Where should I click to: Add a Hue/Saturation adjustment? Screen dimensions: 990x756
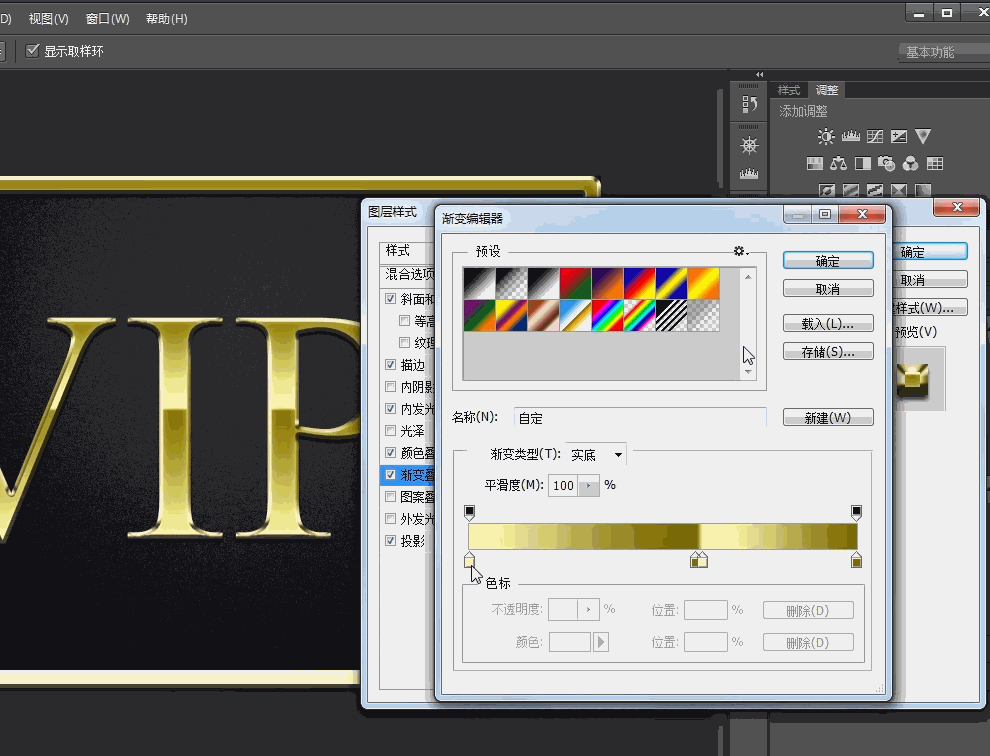coord(814,164)
